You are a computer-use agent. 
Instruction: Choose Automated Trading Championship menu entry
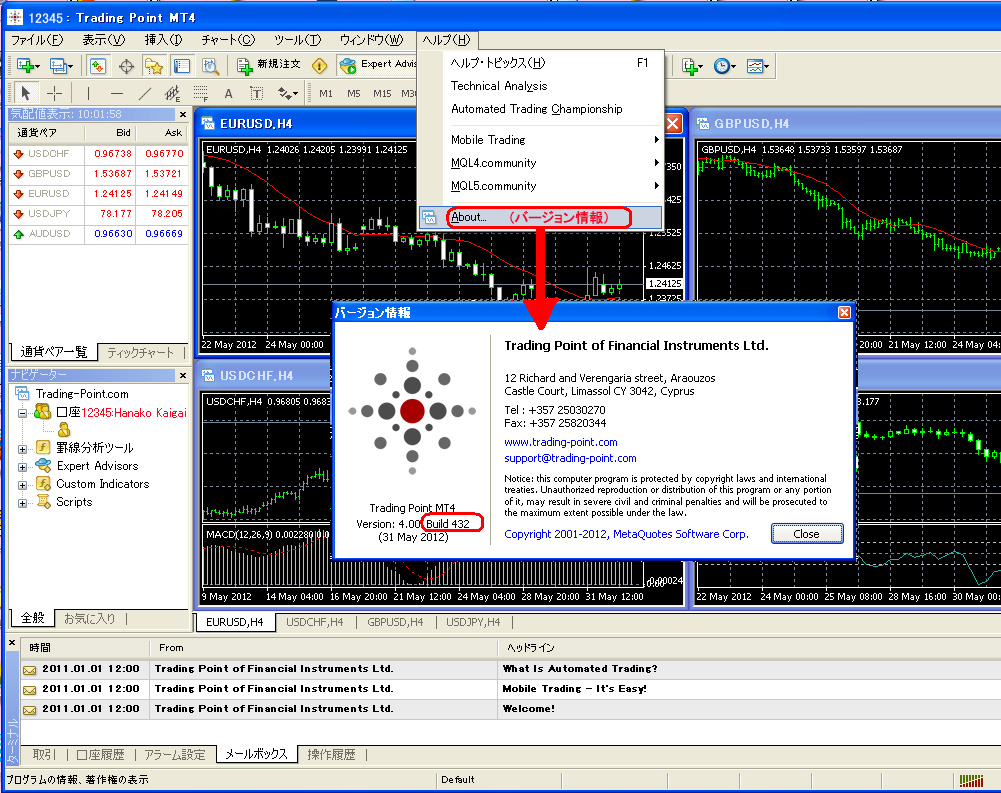(541, 109)
